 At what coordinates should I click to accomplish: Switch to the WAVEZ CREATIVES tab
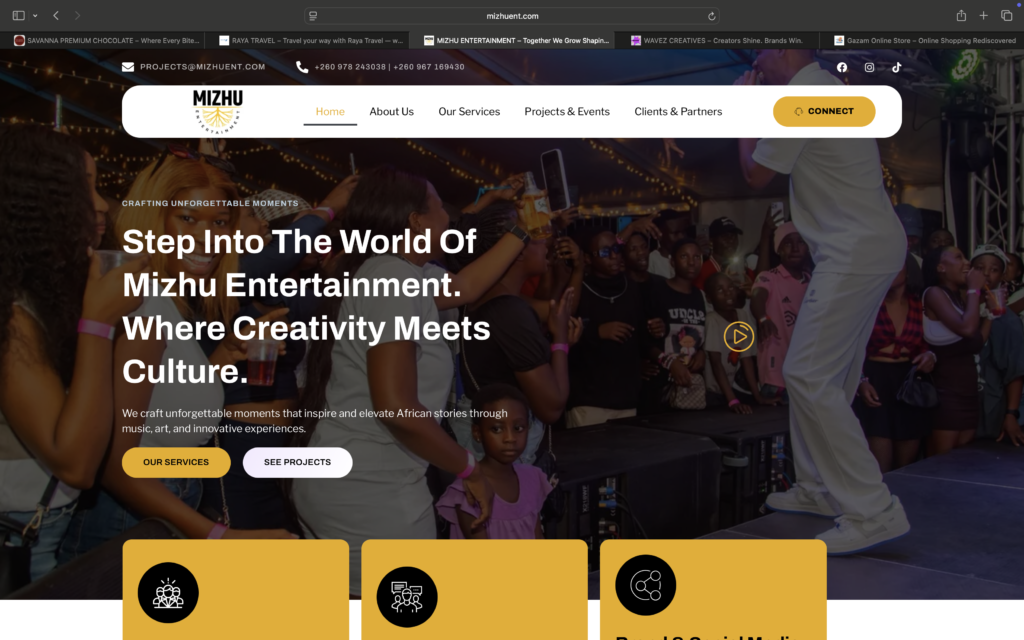[x=716, y=40]
